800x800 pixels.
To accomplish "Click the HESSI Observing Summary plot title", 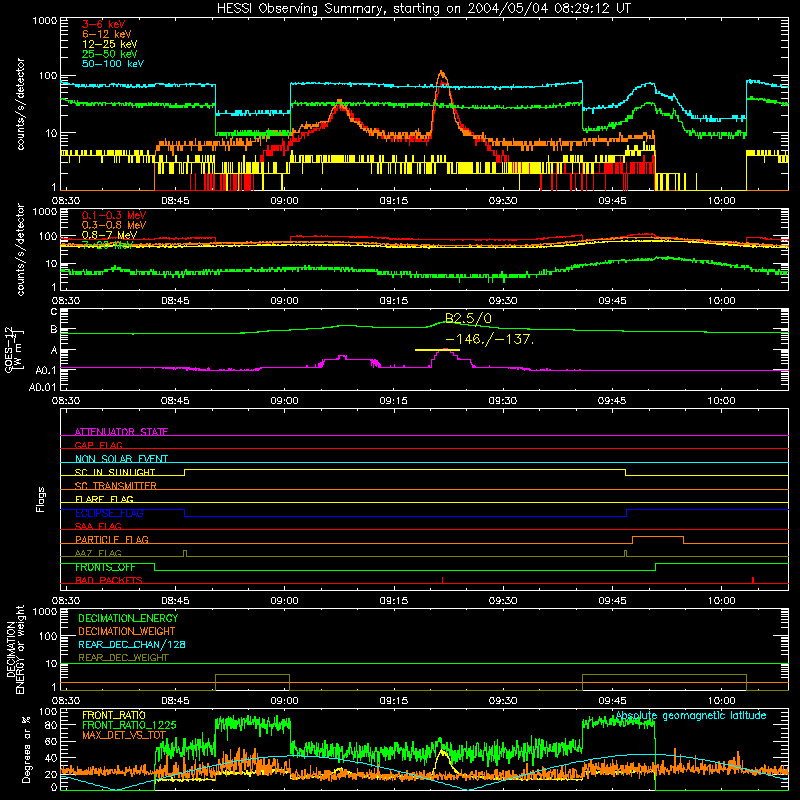I will pyautogui.click(x=423, y=9).
